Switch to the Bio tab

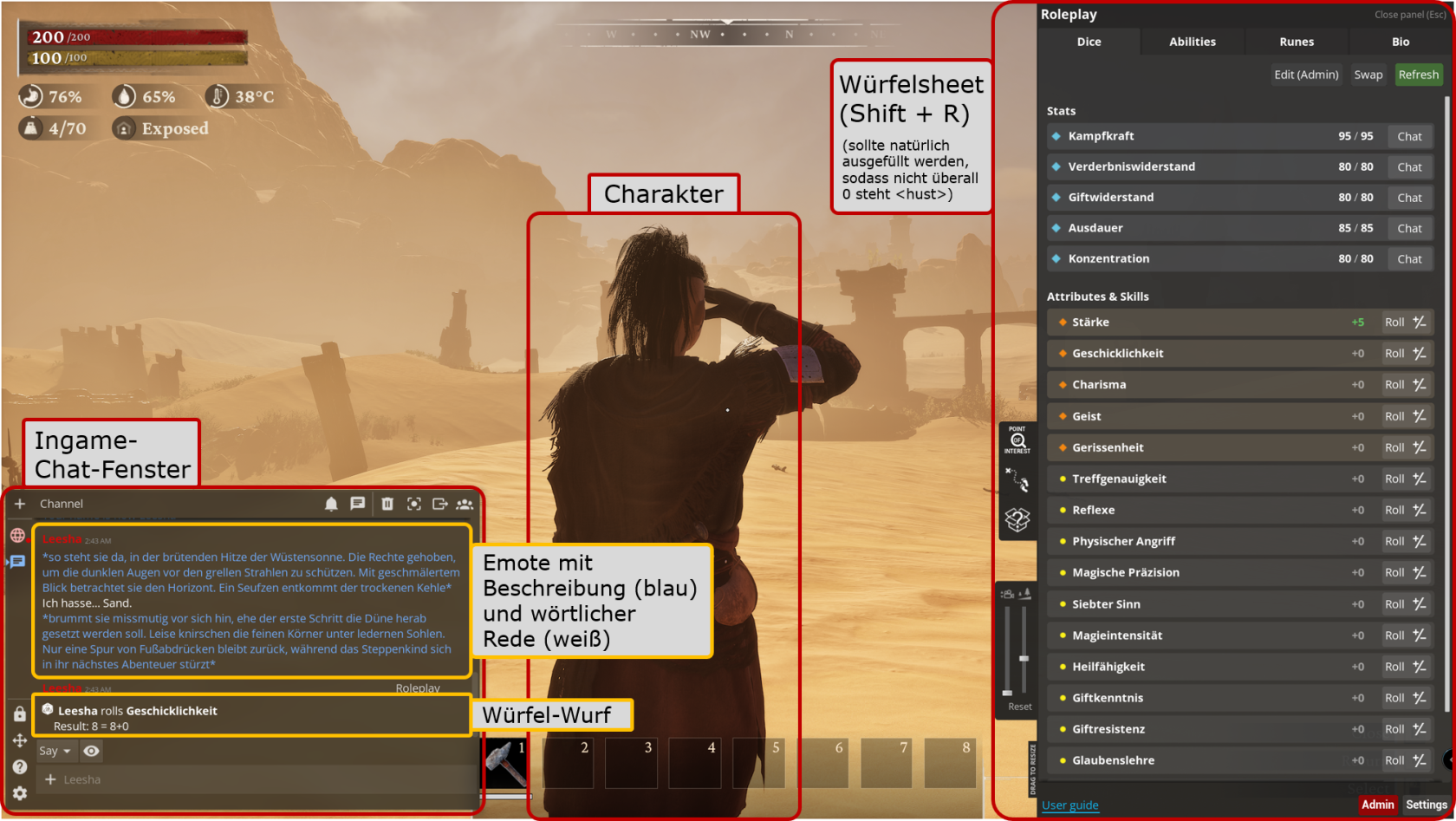tap(1401, 42)
